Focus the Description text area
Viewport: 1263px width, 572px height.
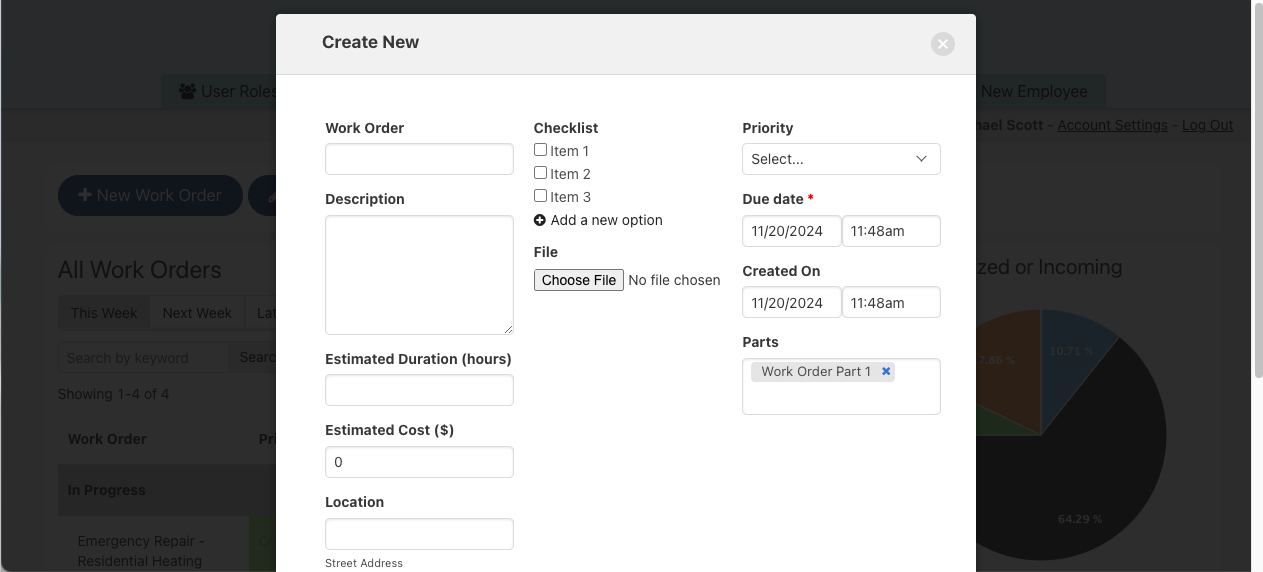(x=419, y=275)
